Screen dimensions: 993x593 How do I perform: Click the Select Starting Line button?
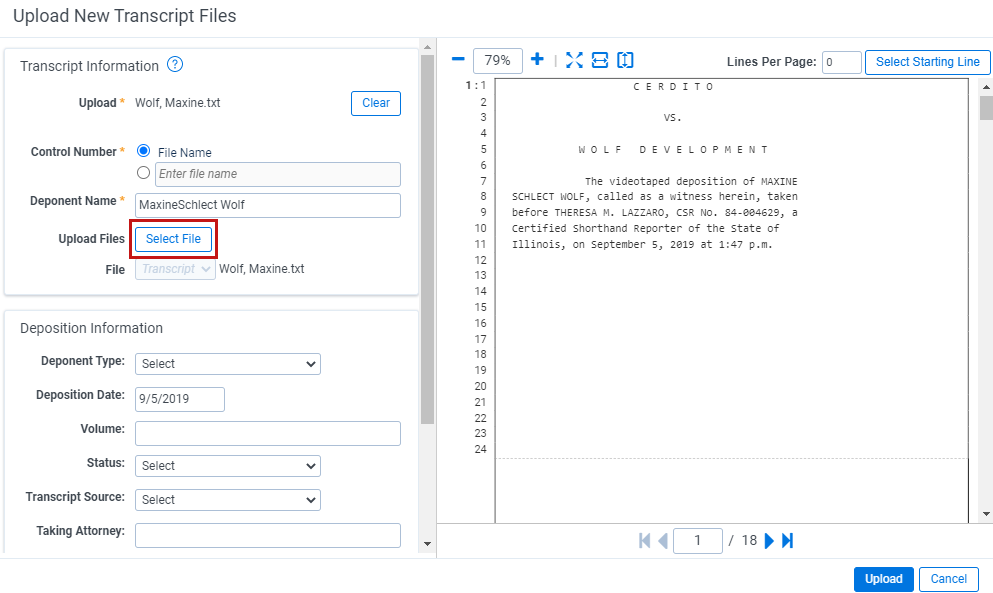[x=928, y=62]
